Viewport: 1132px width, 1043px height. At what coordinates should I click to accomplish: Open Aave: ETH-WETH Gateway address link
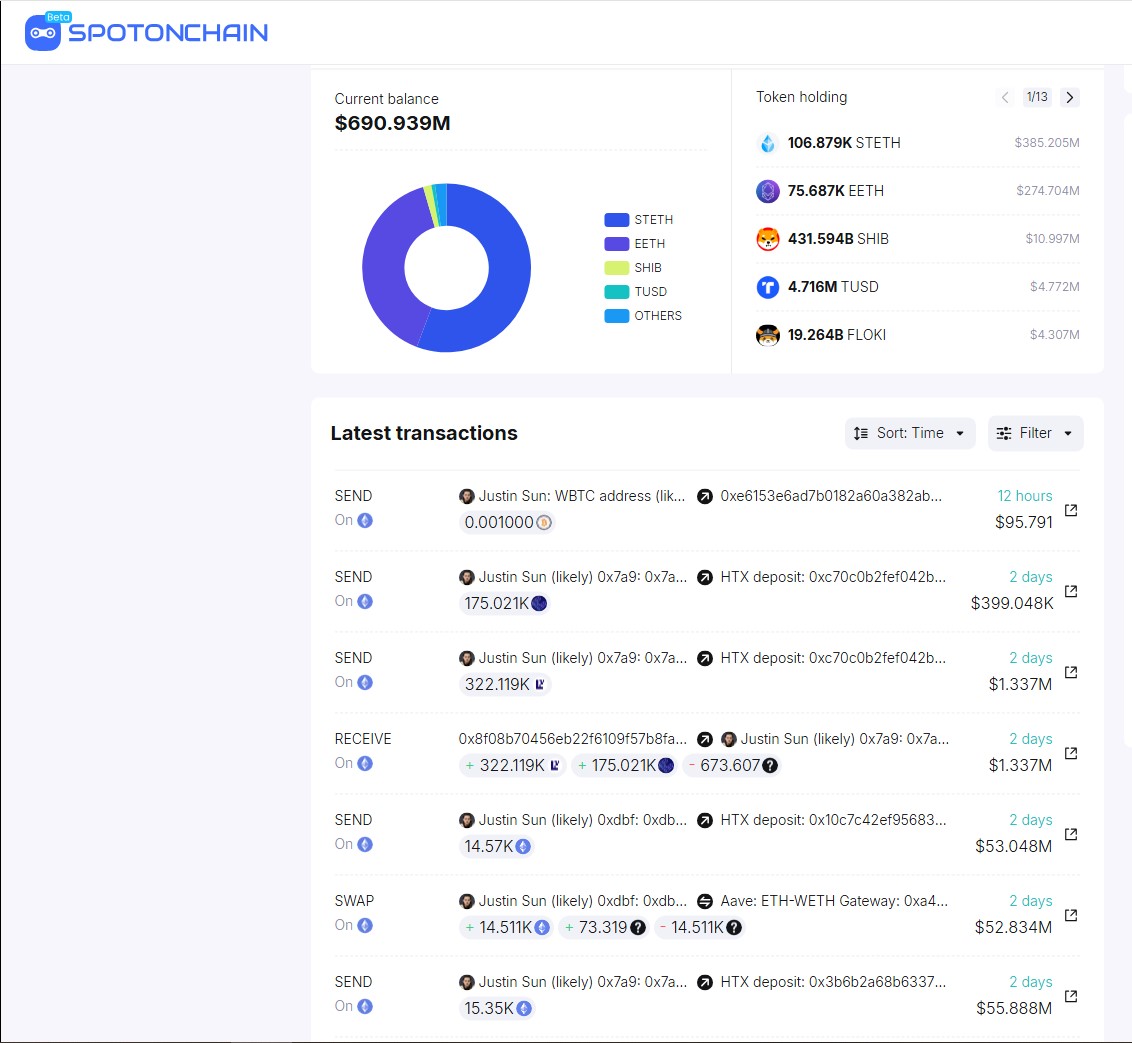point(832,901)
